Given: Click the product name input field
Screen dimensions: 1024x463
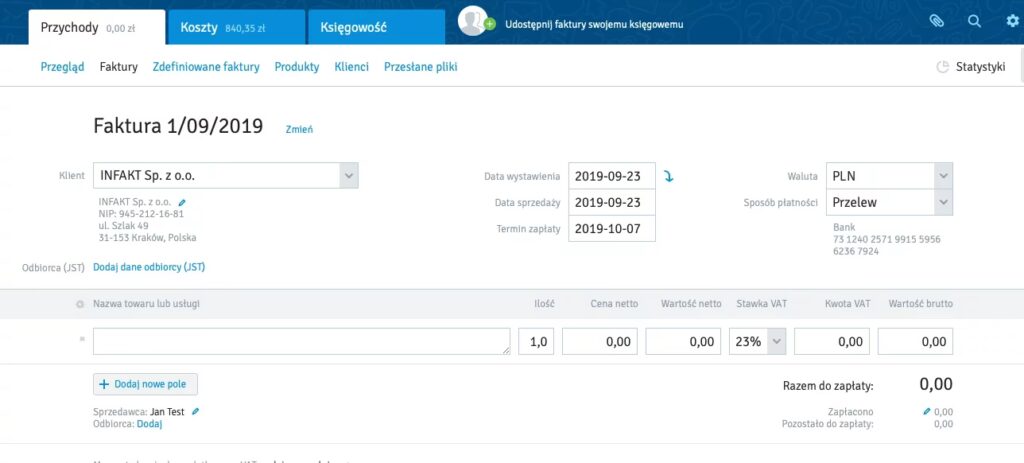Looking at the screenshot, I should click(x=301, y=342).
